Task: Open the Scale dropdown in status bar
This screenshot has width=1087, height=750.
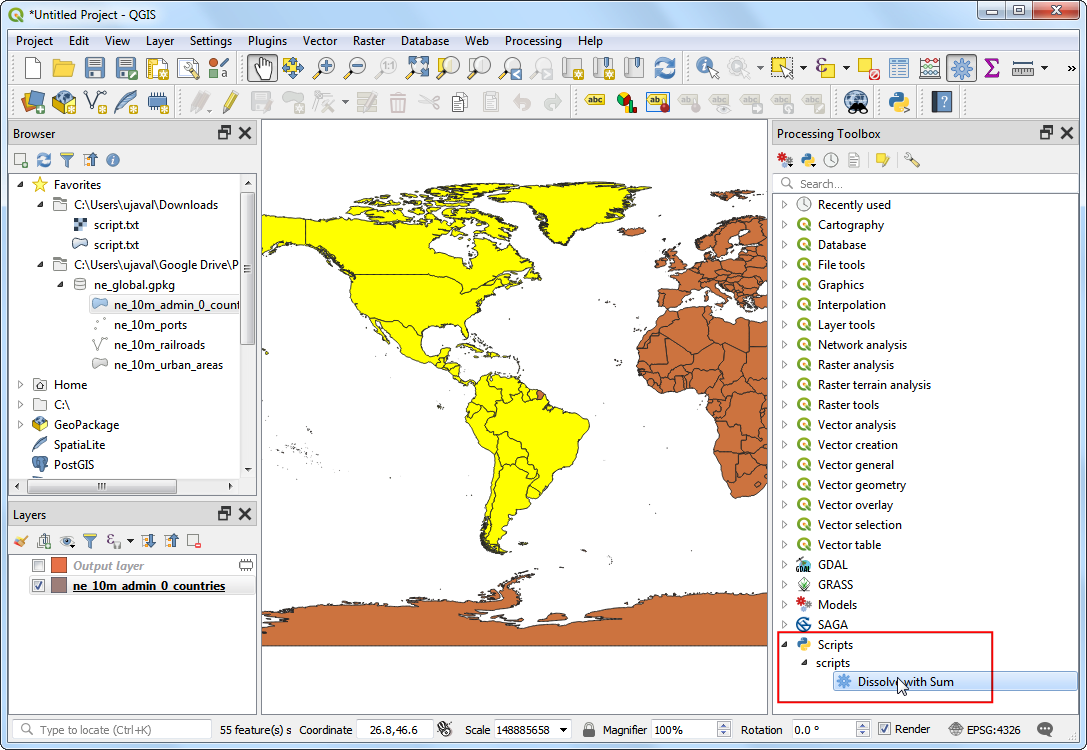Action: [x=565, y=730]
